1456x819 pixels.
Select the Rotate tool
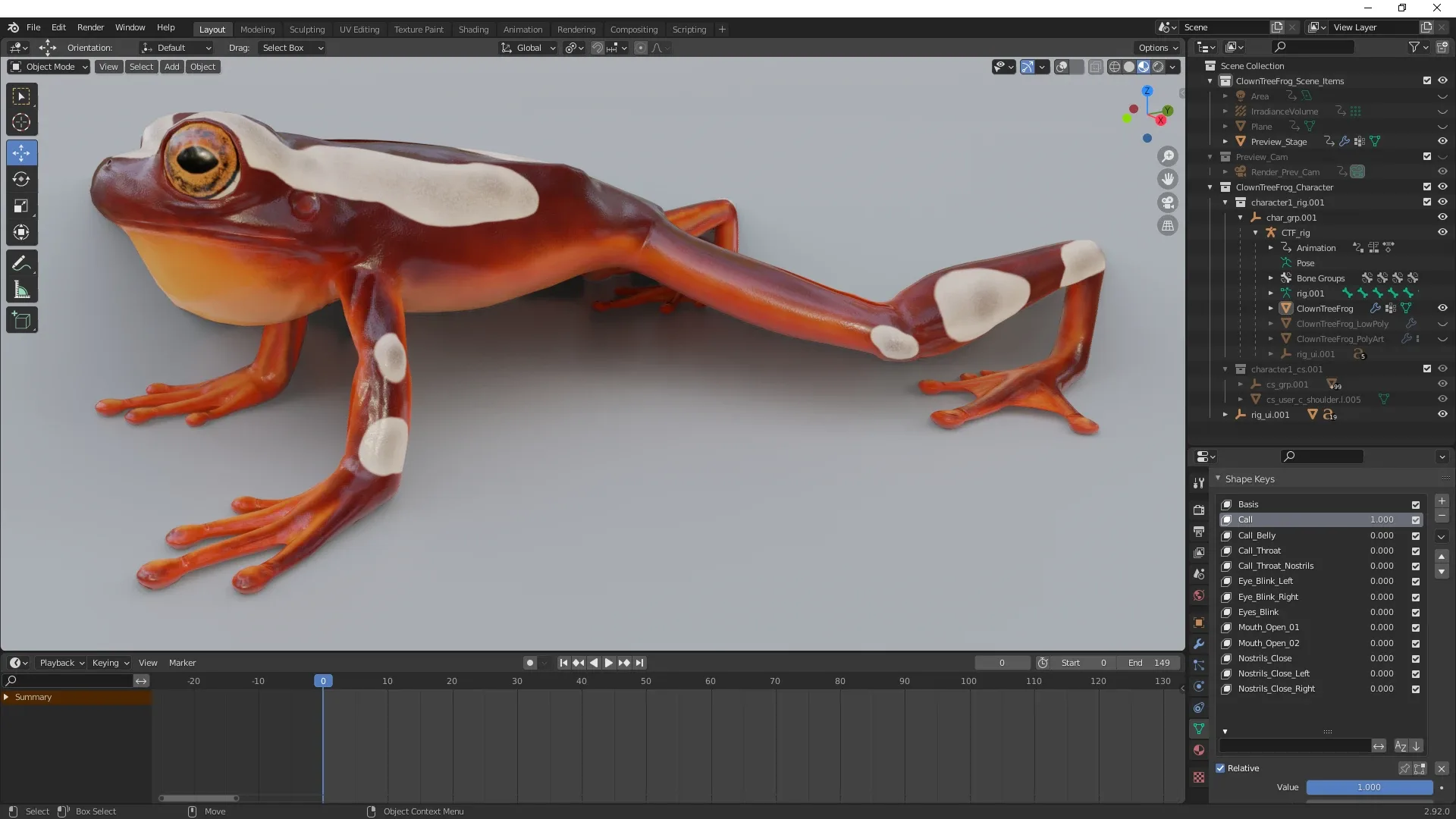(x=21, y=180)
